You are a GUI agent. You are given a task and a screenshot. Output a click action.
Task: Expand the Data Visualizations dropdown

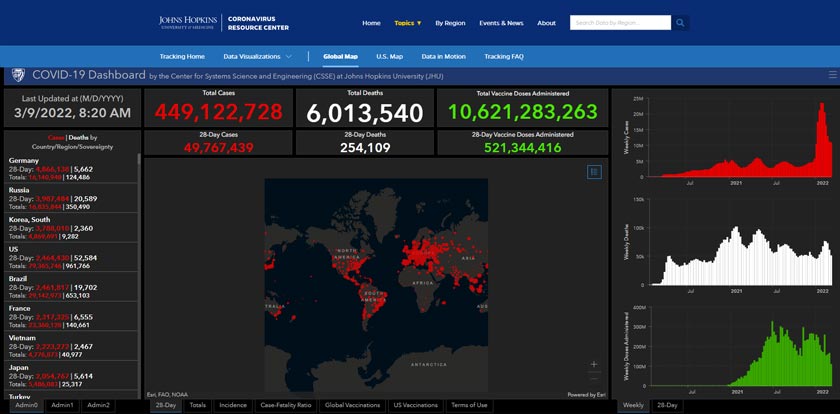pyautogui.click(x=257, y=56)
